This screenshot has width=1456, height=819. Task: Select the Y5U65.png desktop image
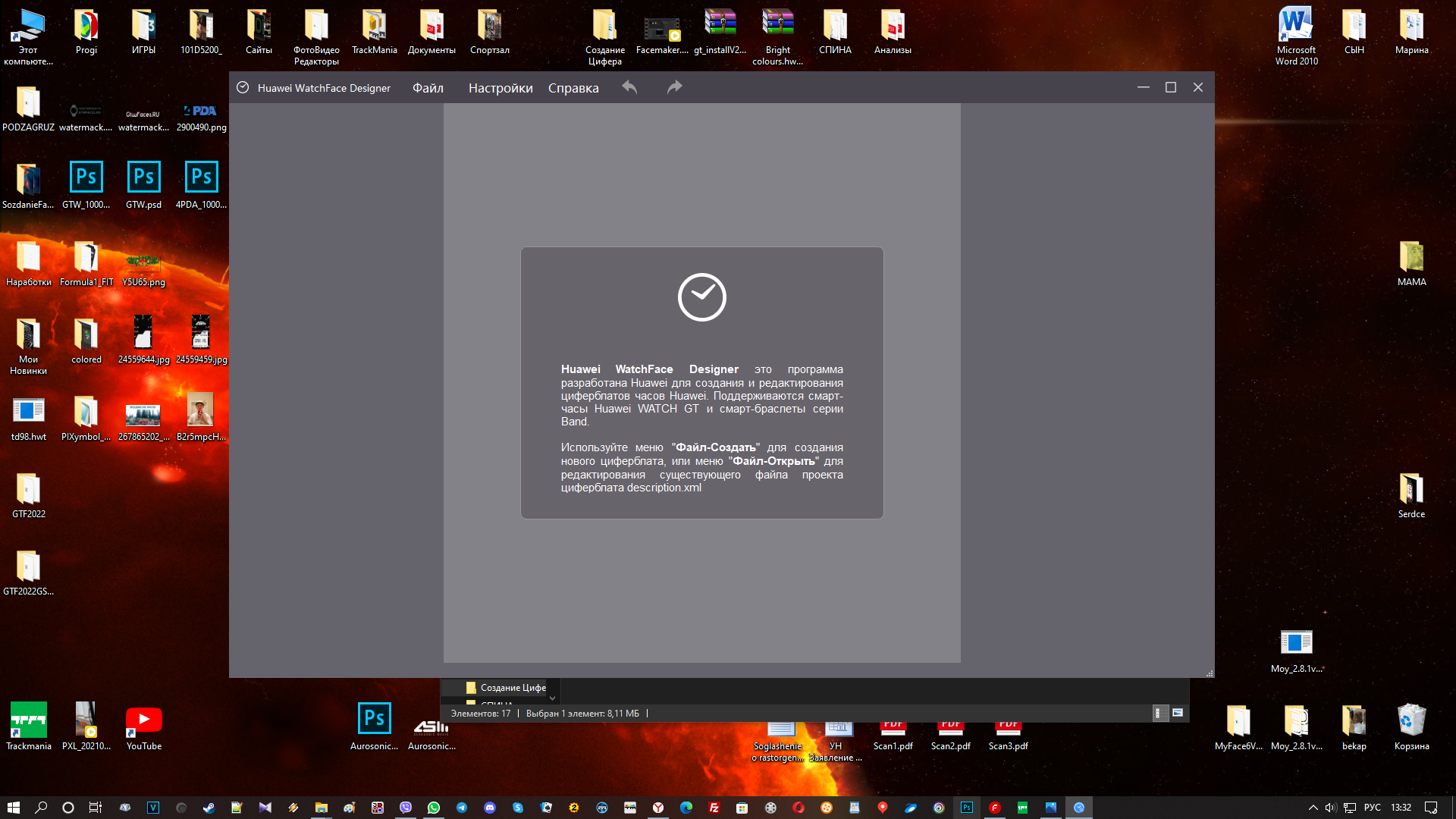point(144,269)
